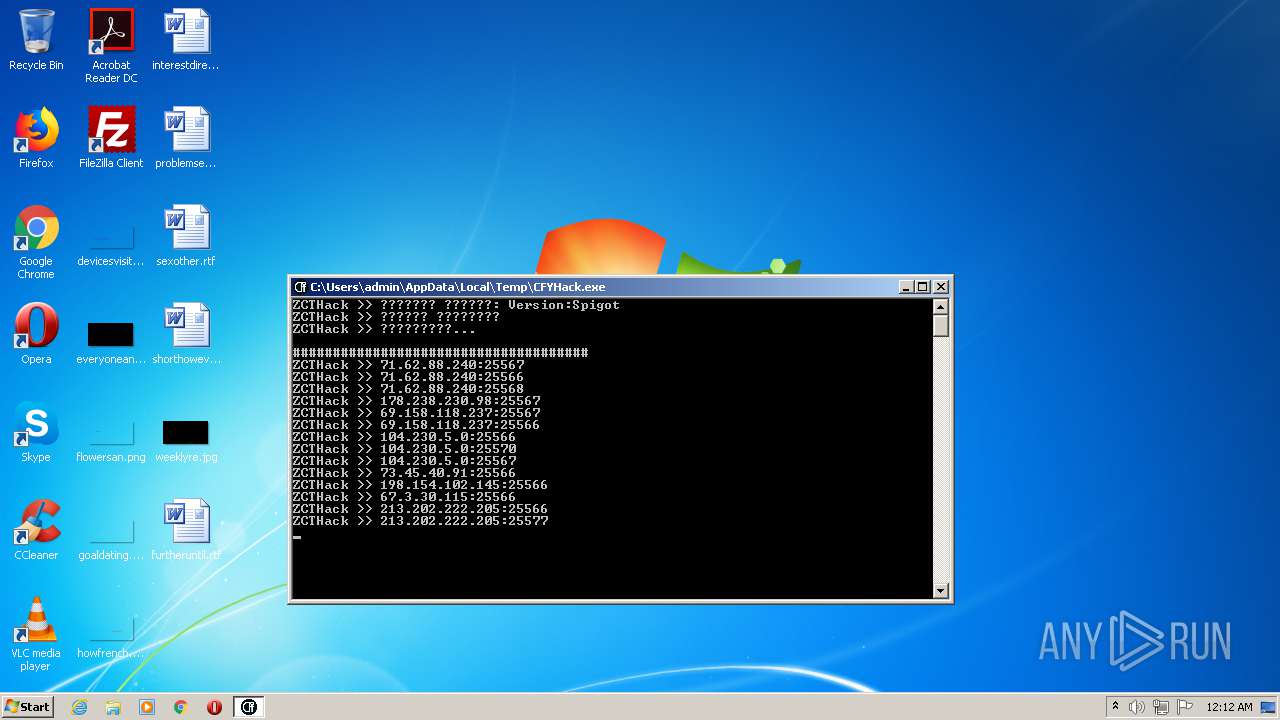Viewport: 1280px width, 720px height.
Task: Open Chrome from the taskbar
Action: tap(181, 707)
